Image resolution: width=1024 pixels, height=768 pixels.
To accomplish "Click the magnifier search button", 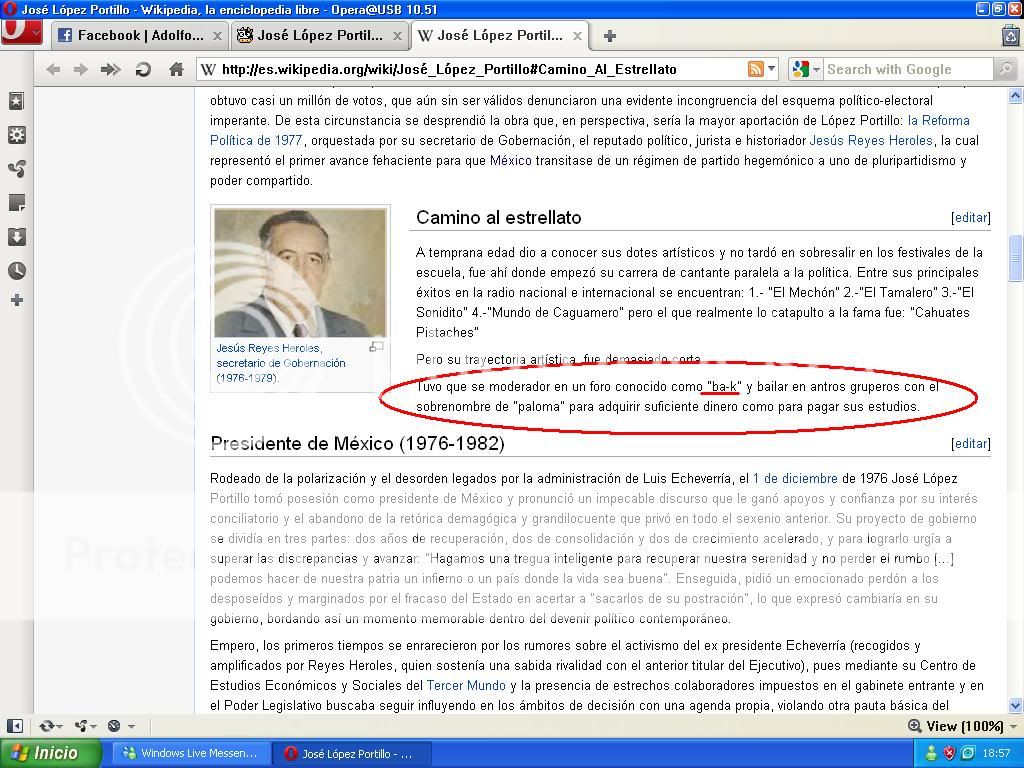I will [x=1005, y=69].
